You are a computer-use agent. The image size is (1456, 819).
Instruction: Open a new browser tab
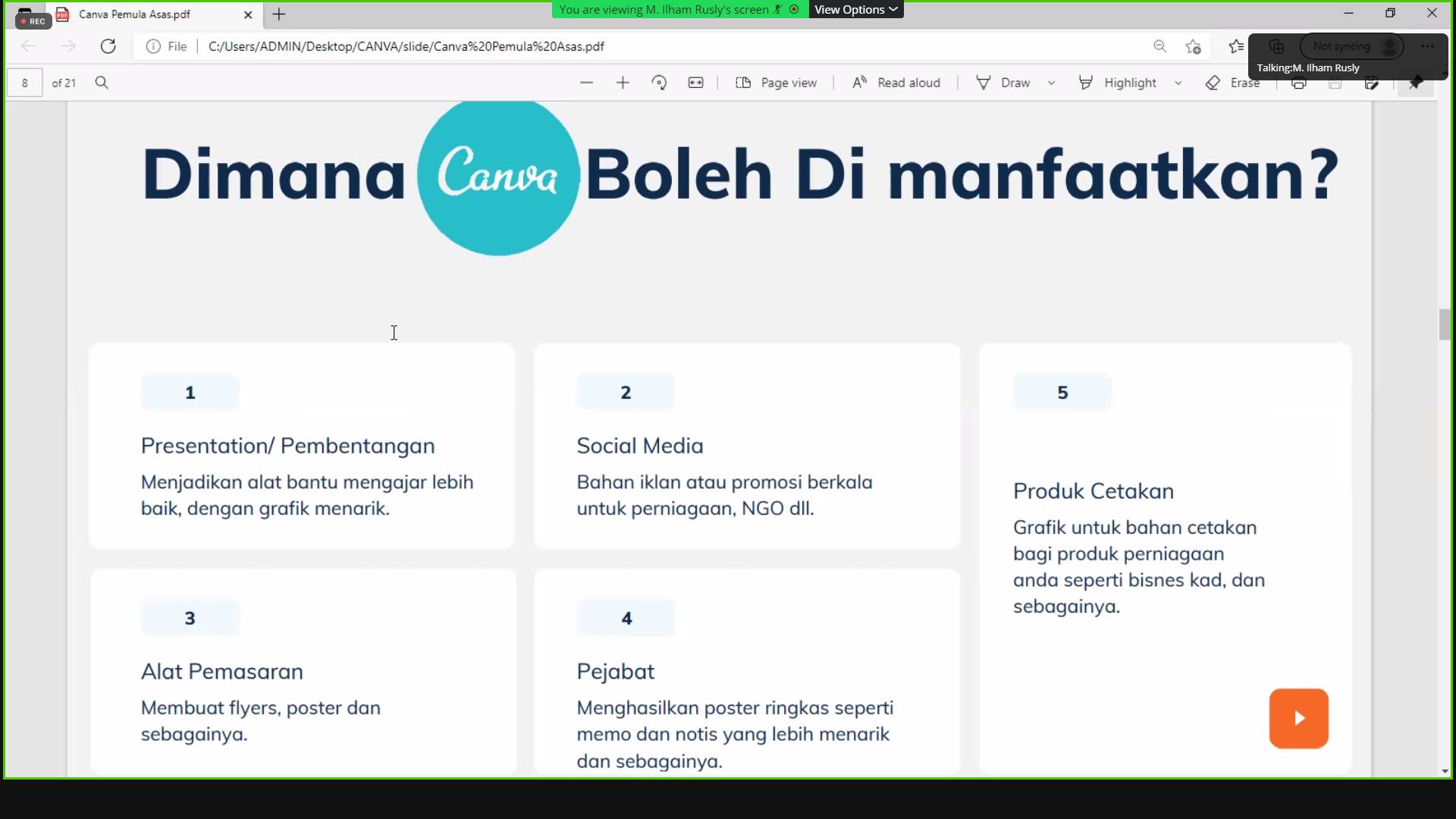(x=279, y=14)
